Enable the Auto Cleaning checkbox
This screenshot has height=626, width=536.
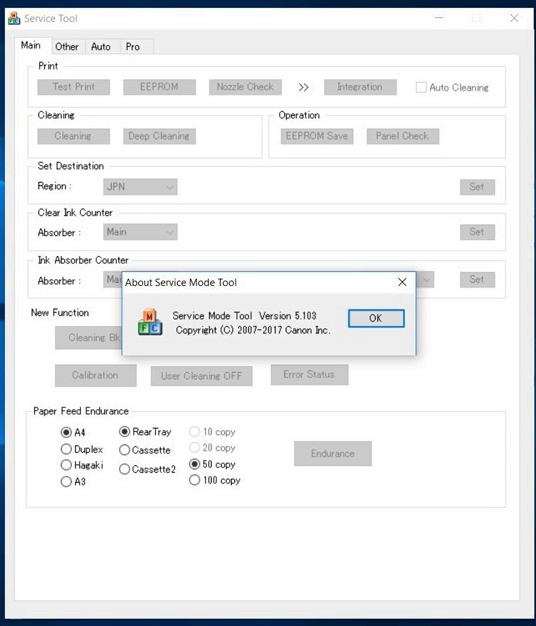pos(421,87)
